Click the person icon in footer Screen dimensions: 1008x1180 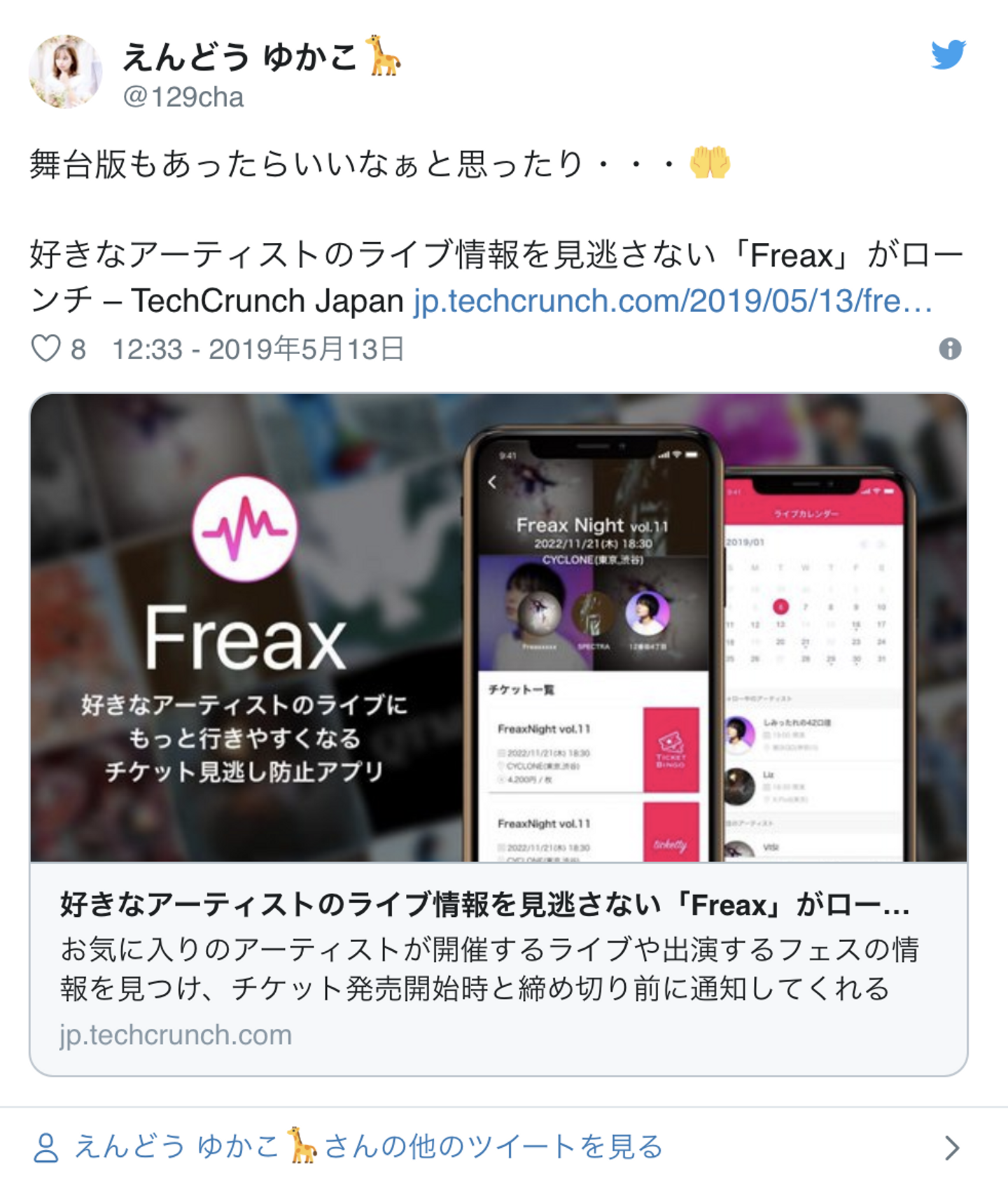click(46, 1148)
